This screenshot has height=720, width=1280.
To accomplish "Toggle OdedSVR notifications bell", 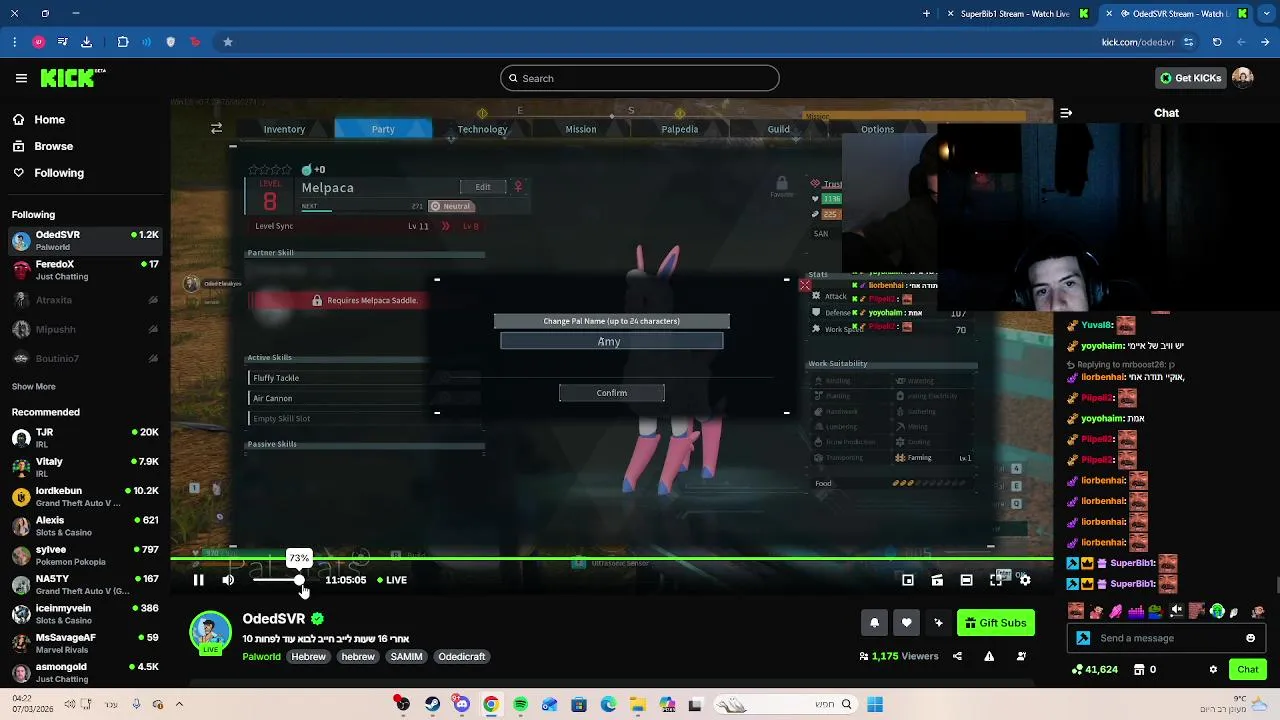I will click(874, 623).
